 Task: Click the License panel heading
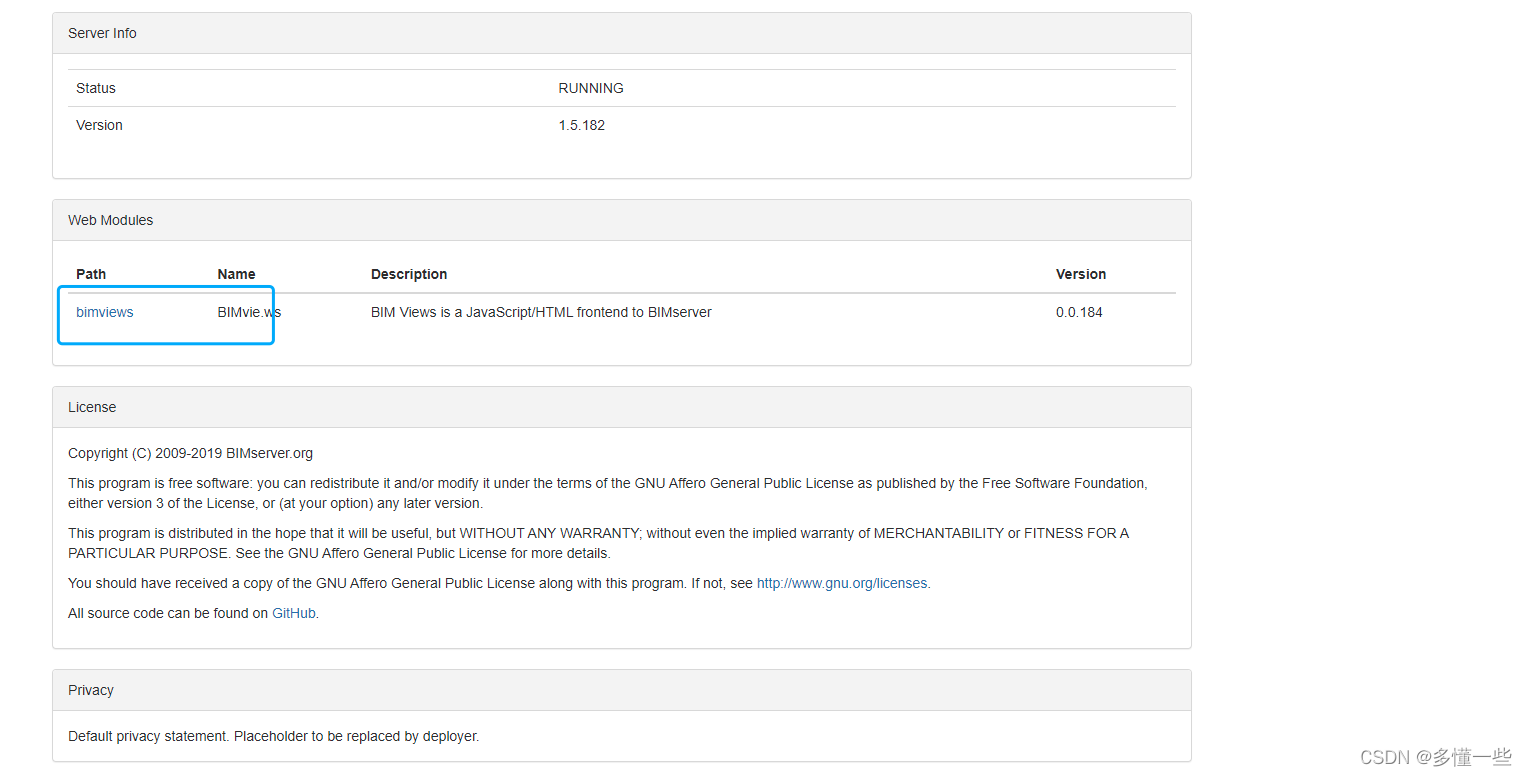[622, 407]
